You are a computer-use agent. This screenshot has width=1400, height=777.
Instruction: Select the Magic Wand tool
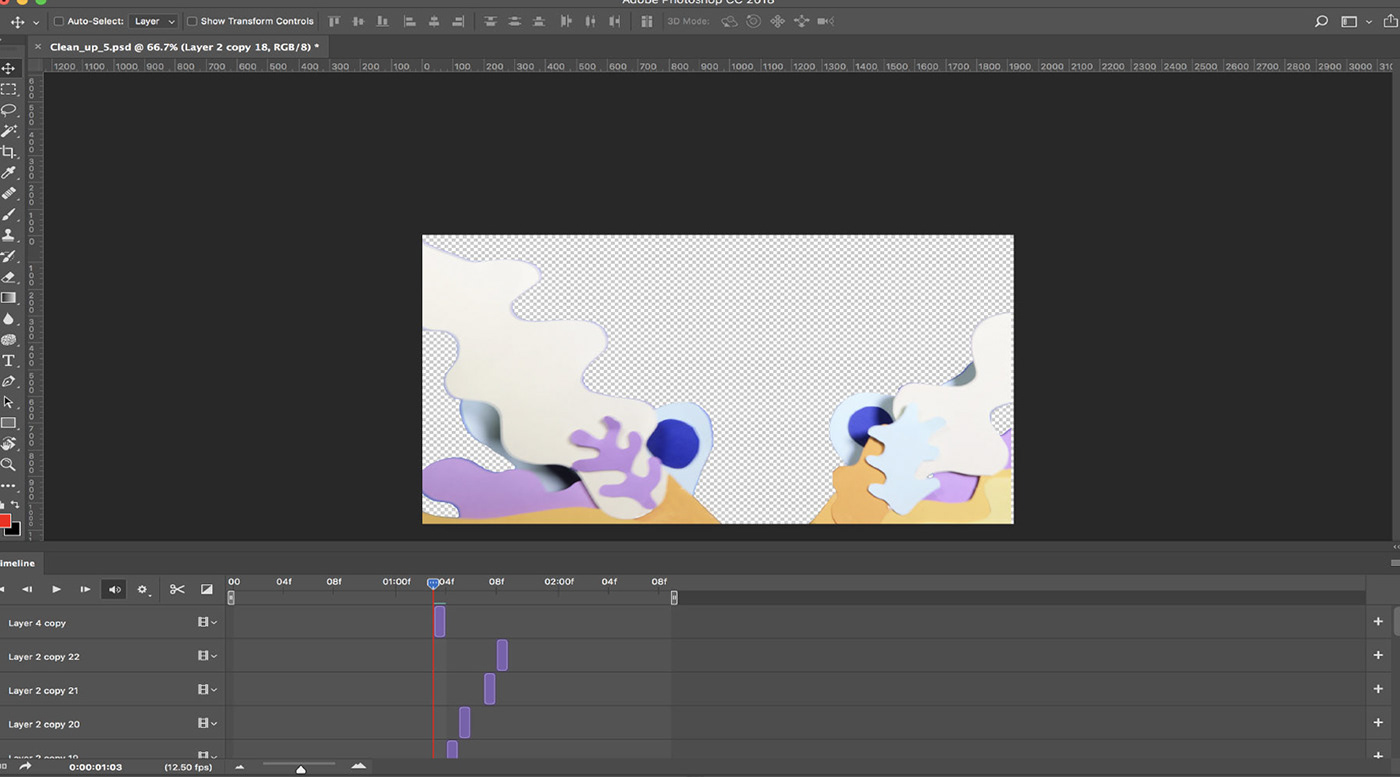[x=8, y=131]
